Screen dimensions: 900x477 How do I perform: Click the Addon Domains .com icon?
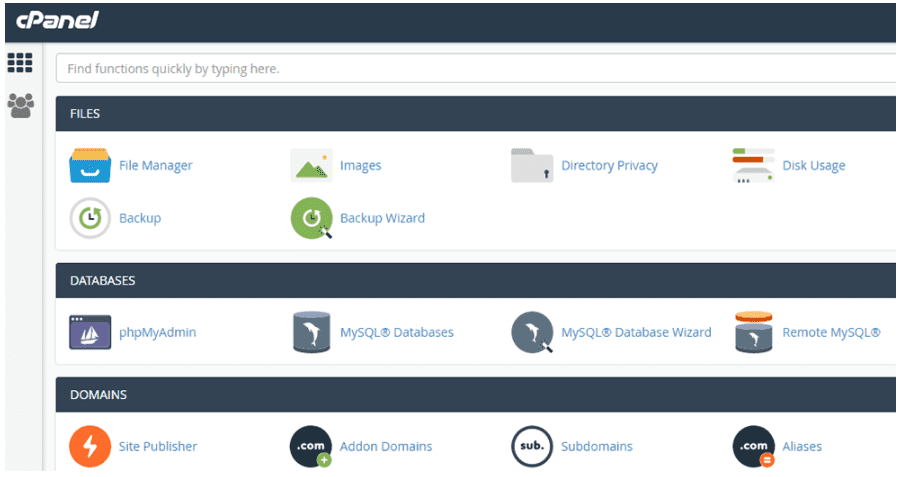(312, 447)
